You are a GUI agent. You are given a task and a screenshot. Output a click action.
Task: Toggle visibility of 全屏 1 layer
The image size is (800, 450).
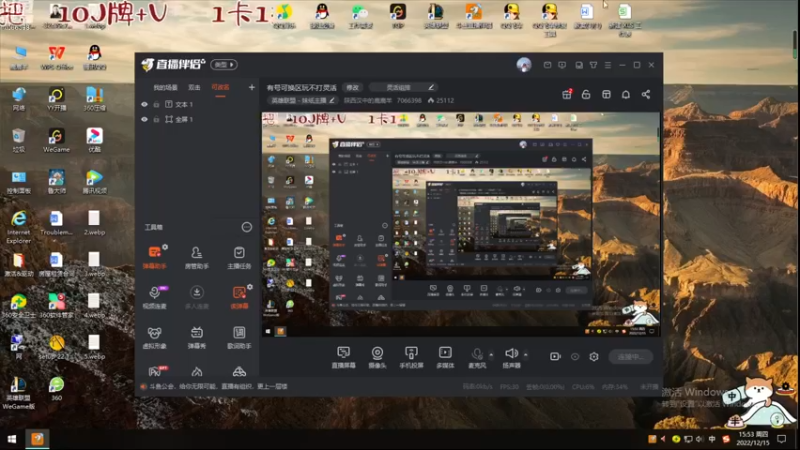(144, 119)
